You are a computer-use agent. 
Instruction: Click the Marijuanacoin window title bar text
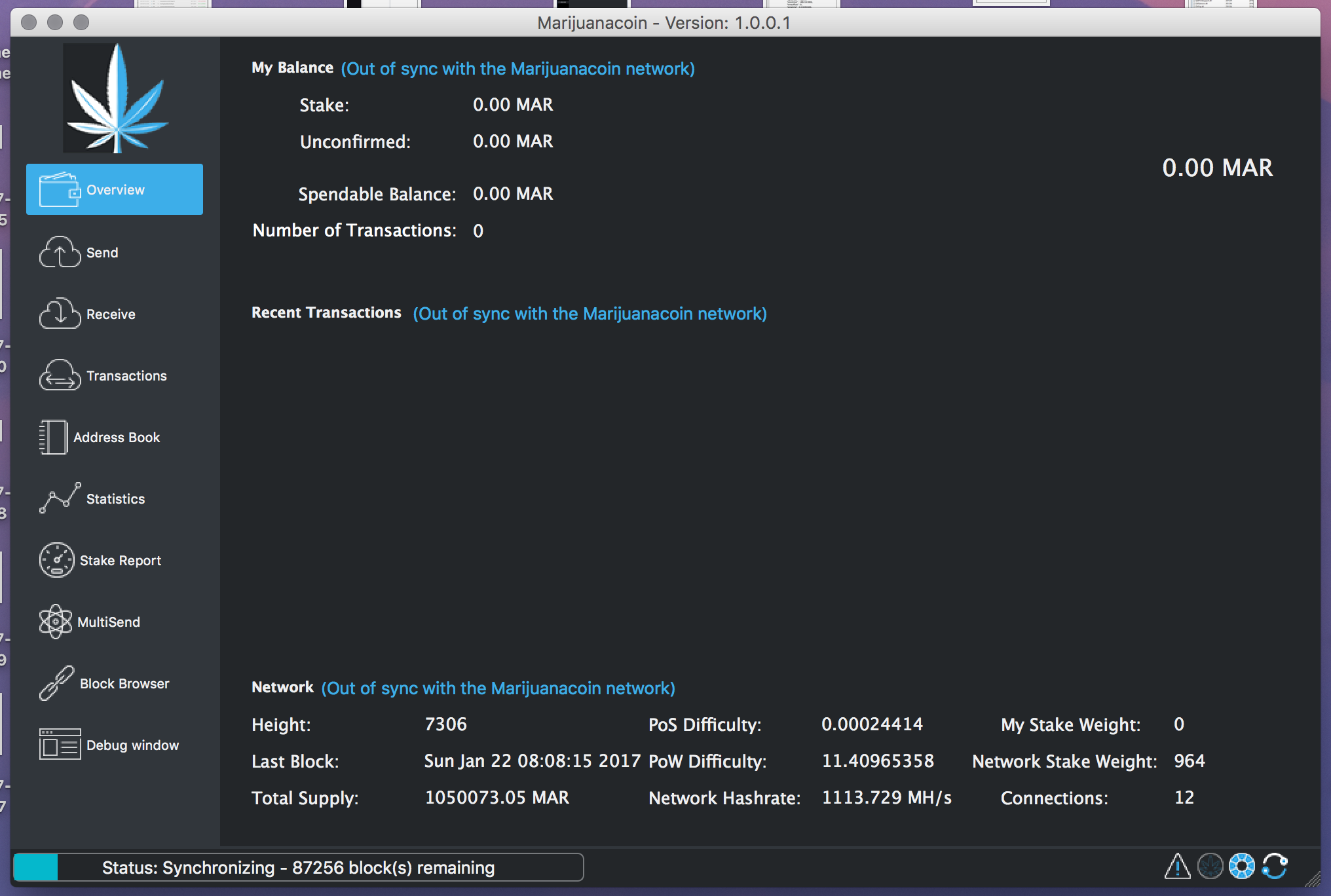pos(664,23)
